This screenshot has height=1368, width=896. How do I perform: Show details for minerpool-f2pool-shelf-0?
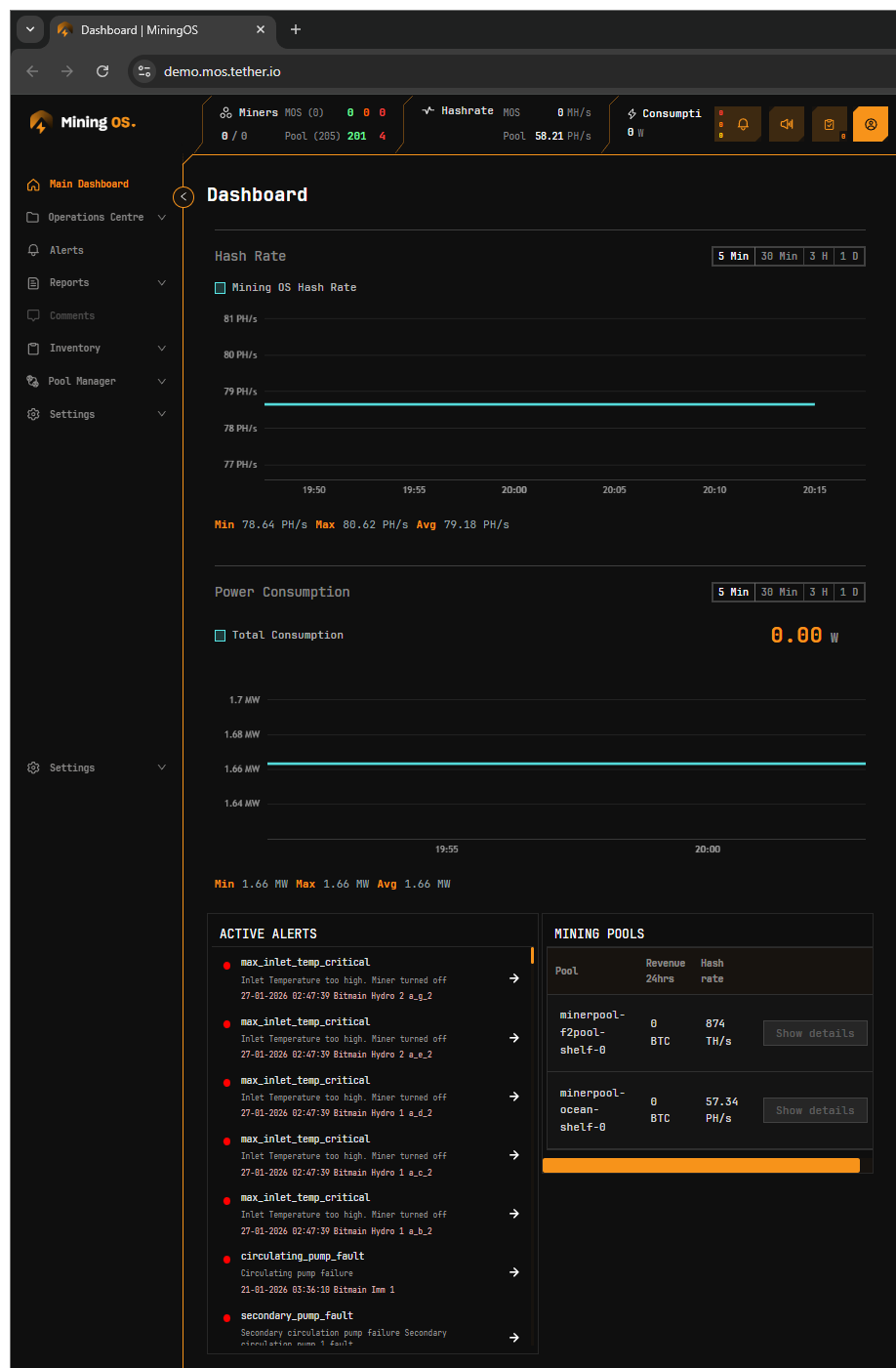point(815,1033)
